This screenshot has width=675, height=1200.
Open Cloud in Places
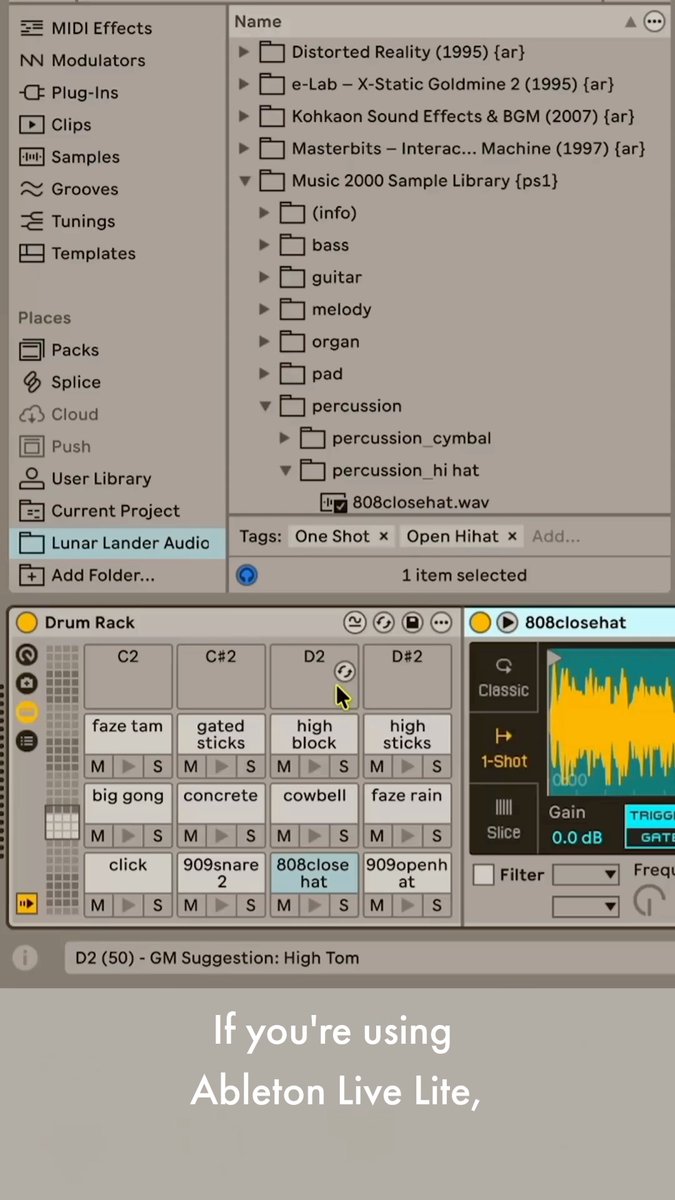[x=60, y=414]
